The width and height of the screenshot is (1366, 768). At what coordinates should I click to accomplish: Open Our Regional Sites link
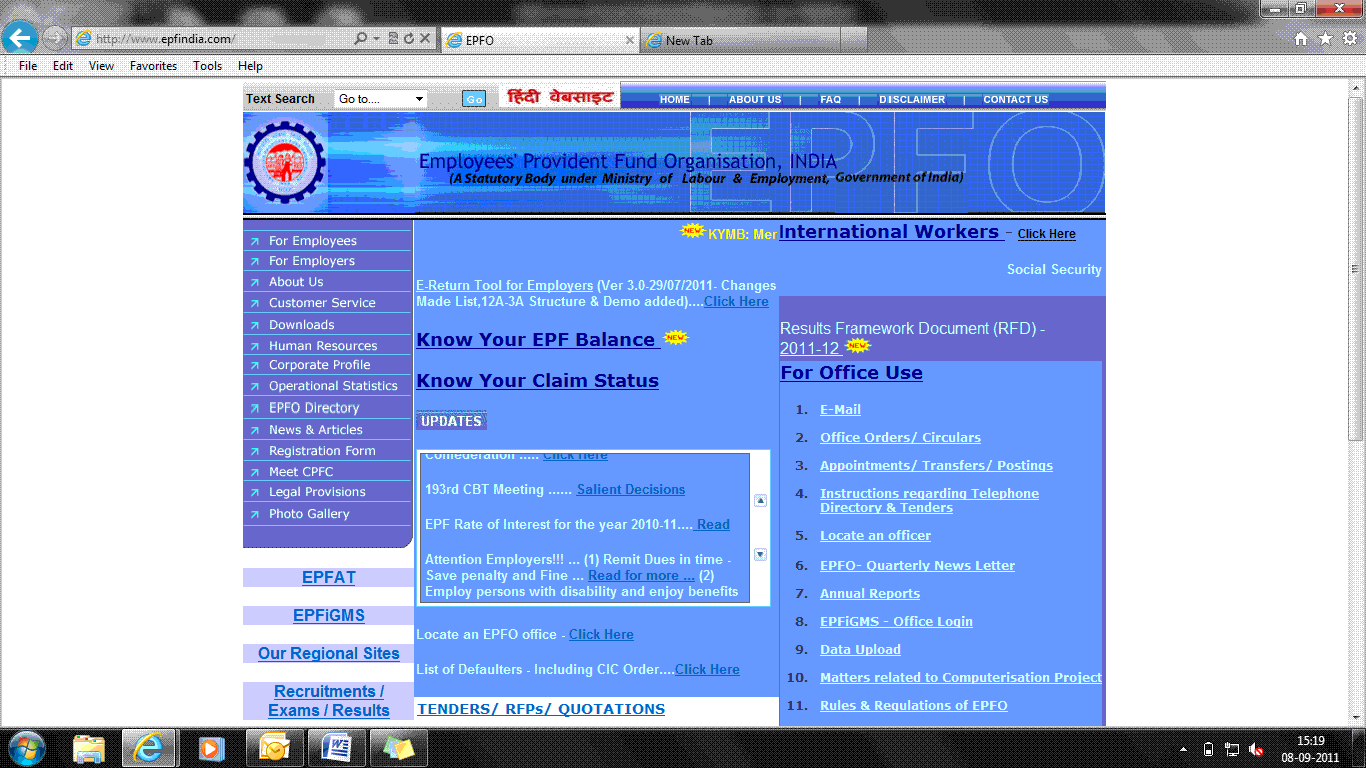[x=329, y=654]
